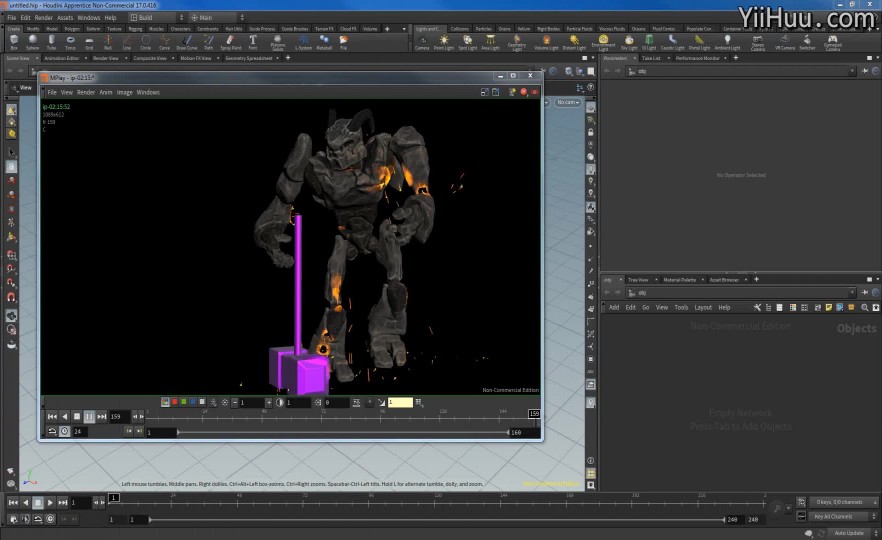Select the Font shelf tool
Image resolution: width=882 pixels, height=540 pixels.
pyautogui.click(x=253, y=42)
